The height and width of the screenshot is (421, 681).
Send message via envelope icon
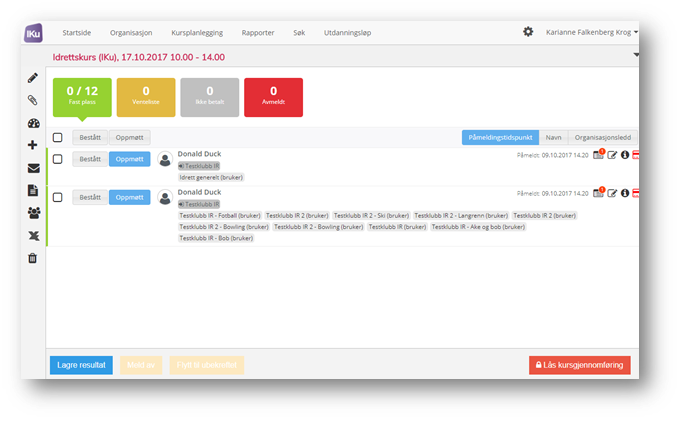click(x=33, y=168)
